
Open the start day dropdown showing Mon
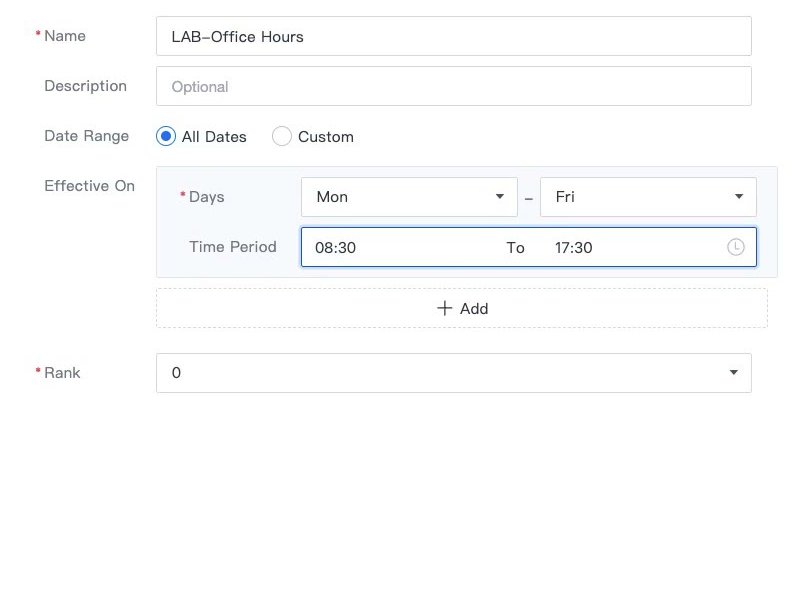coord(409,197)
